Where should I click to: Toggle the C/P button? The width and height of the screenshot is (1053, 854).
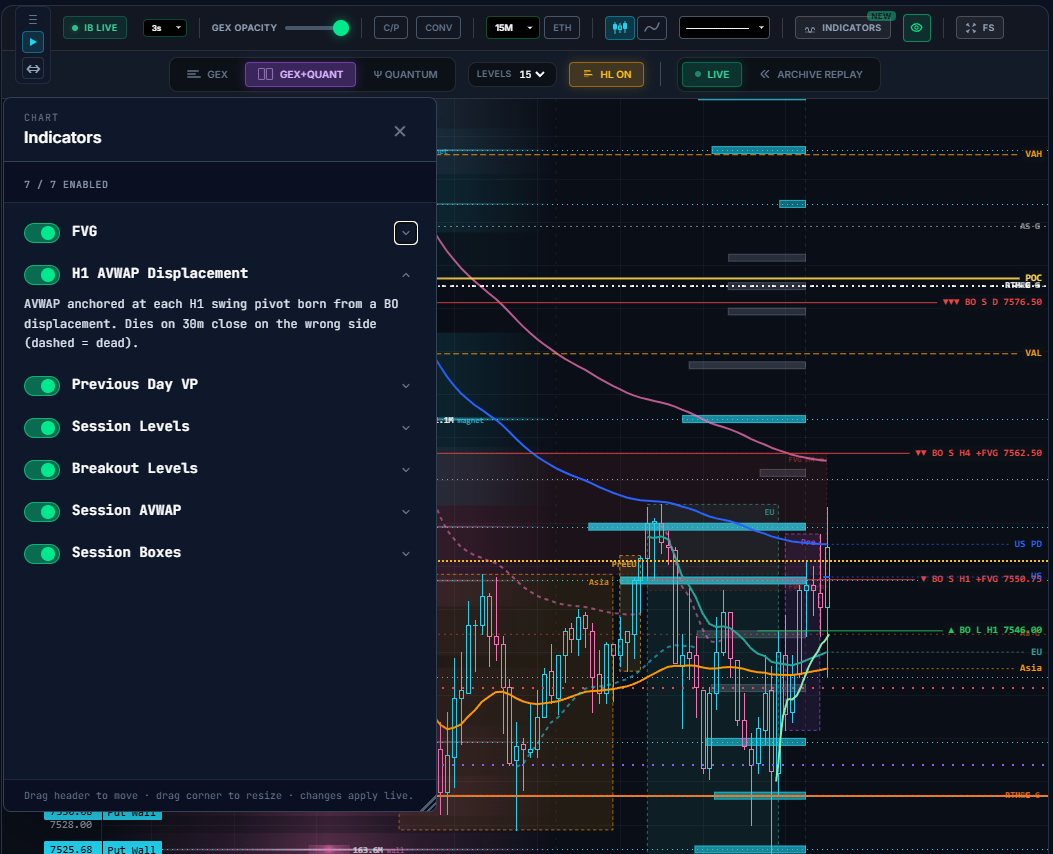(391, 28)
